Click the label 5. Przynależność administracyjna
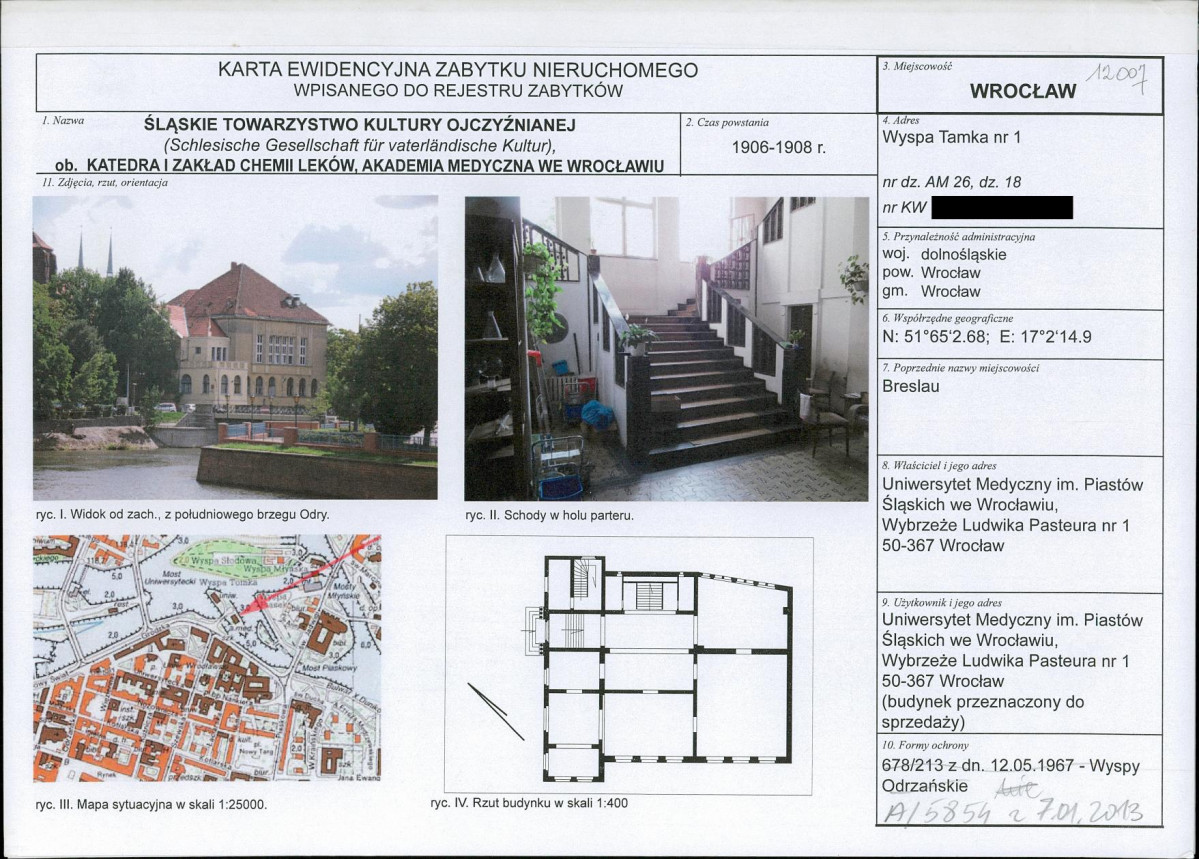The image size is (1199, 859). coord(958,236)
